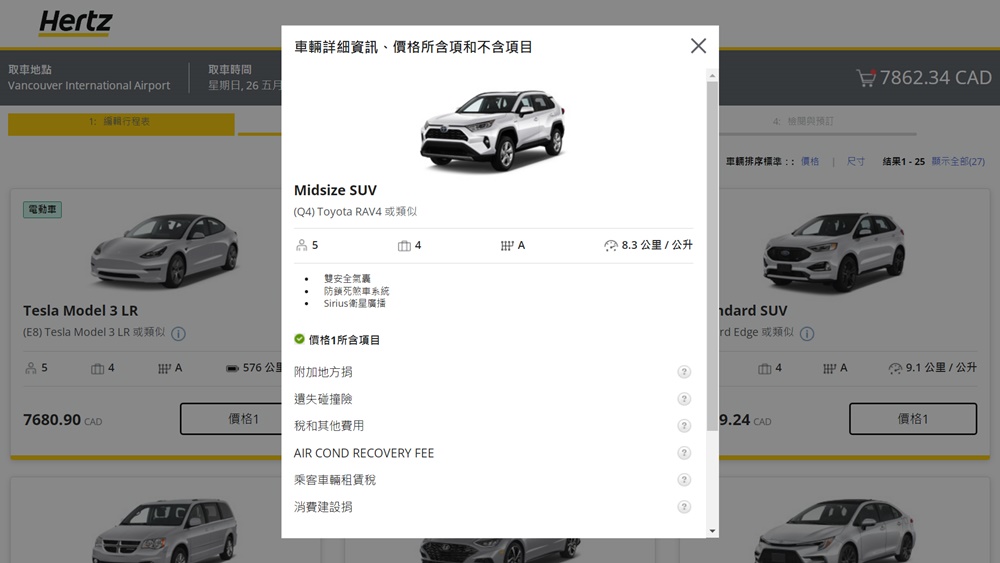Click the Toyota RAV4 image in the dialog
The height and width of the screenshot is (563, 1000).
tap(493, 130)
